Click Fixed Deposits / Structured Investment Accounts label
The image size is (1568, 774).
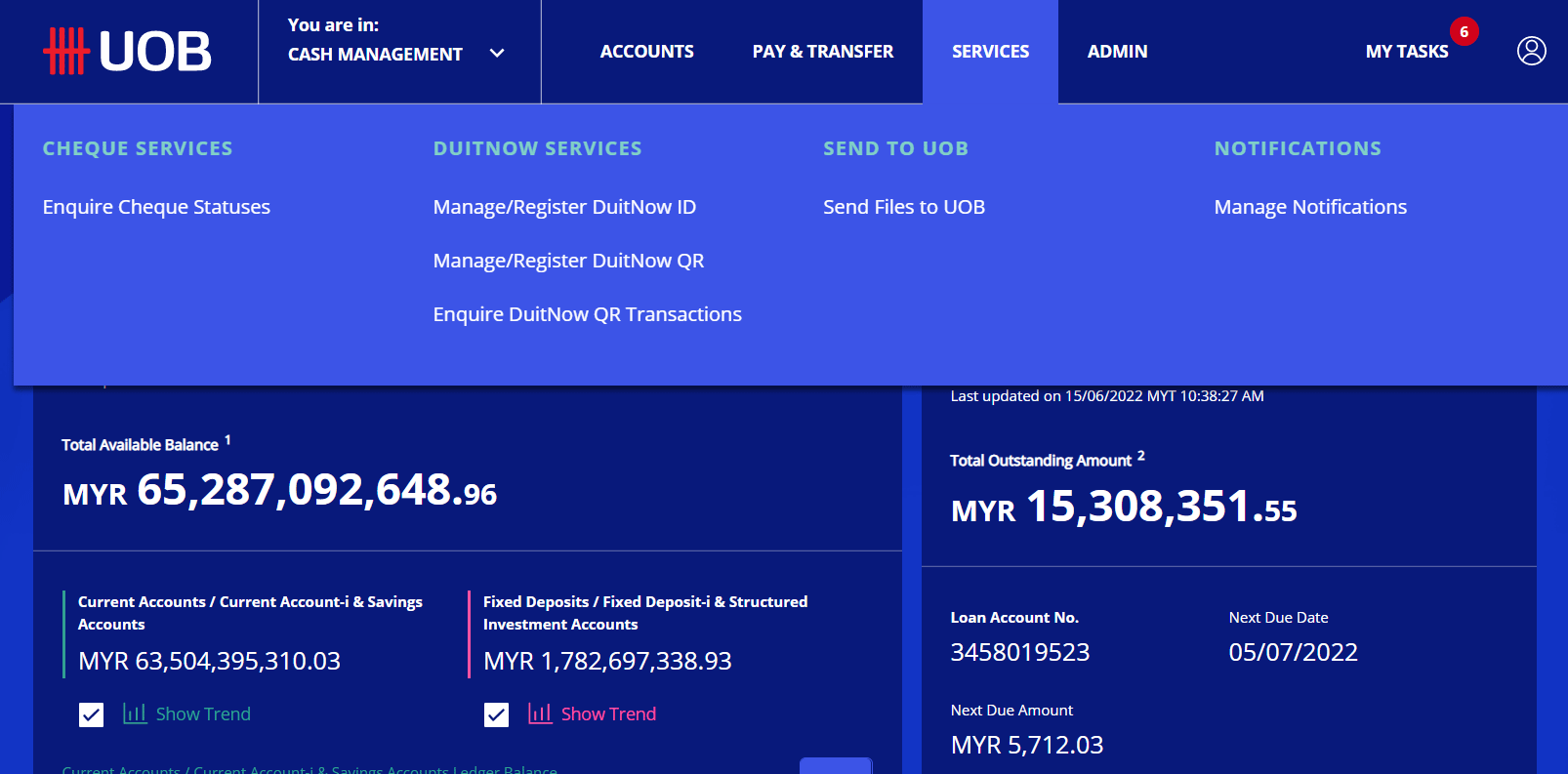[x=645, y=613]
